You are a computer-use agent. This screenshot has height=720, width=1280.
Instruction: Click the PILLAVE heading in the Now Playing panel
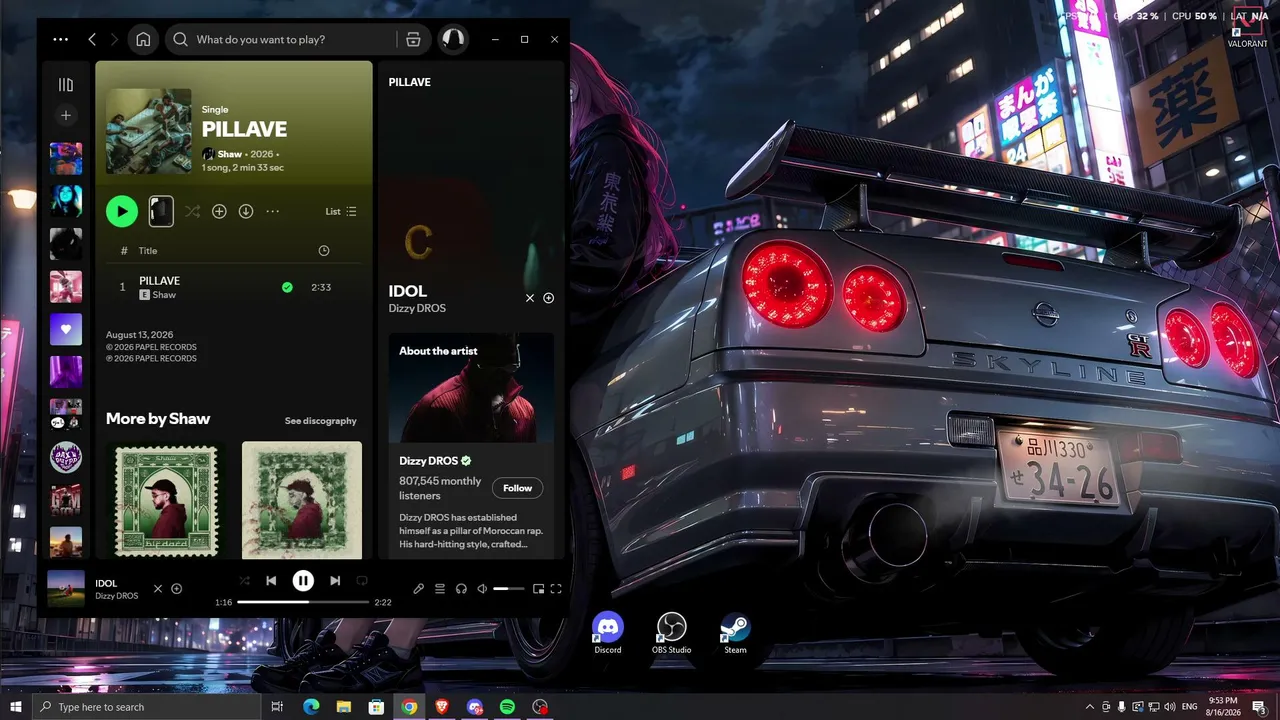click(410, 82)
